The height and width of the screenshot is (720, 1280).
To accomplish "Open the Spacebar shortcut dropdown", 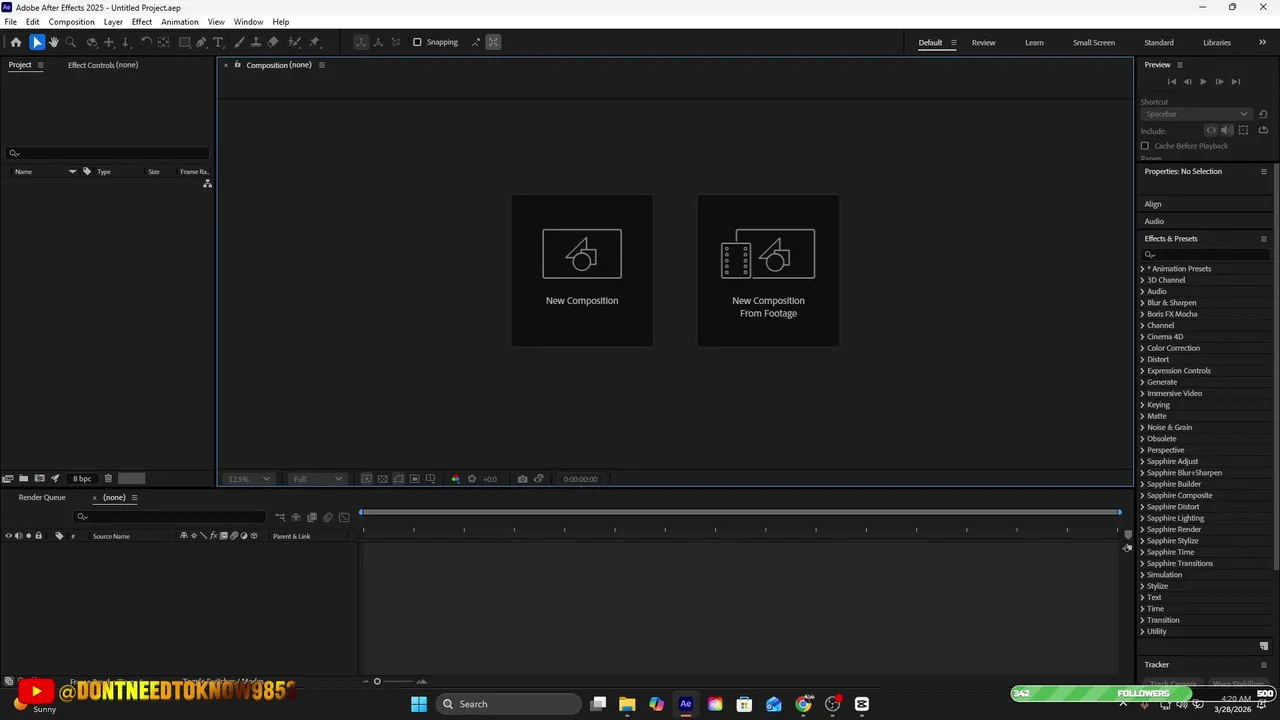I will [x=1196, y=114].
